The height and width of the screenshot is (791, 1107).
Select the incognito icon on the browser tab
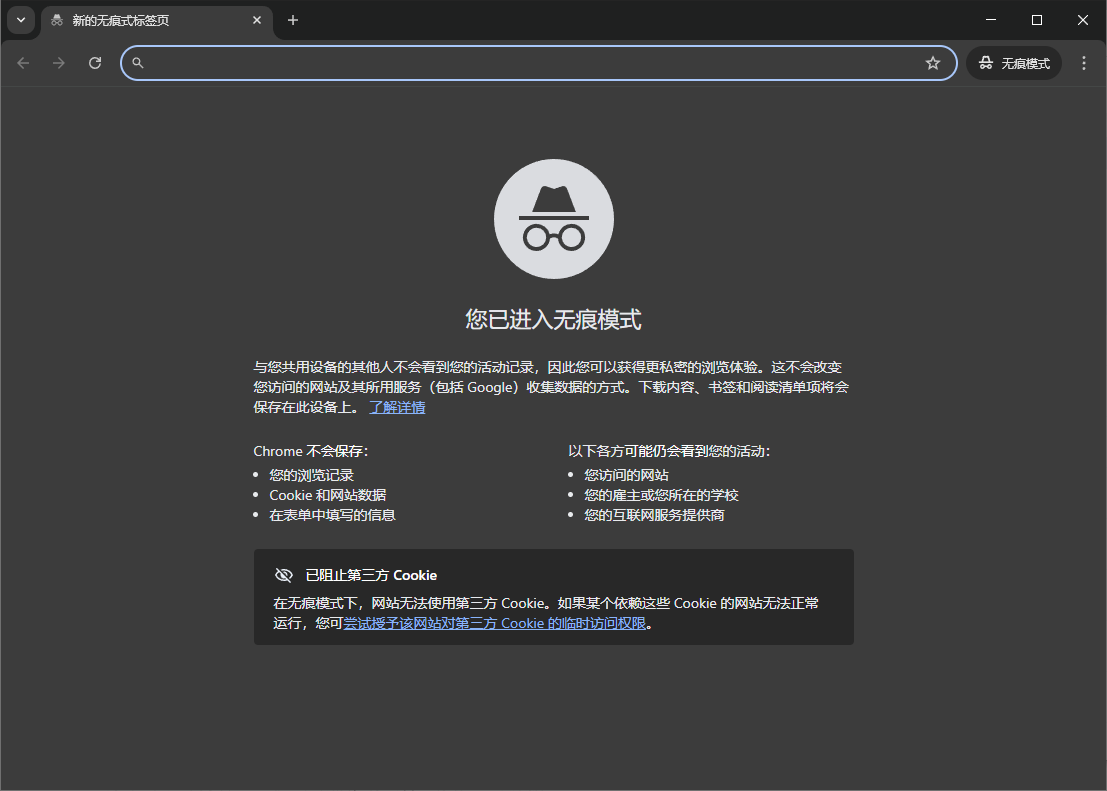coord(55,20)
